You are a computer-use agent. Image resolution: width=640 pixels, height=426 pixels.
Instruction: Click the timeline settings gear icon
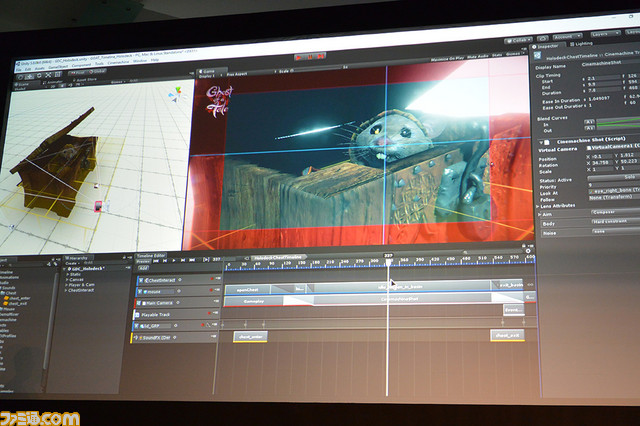528,251
